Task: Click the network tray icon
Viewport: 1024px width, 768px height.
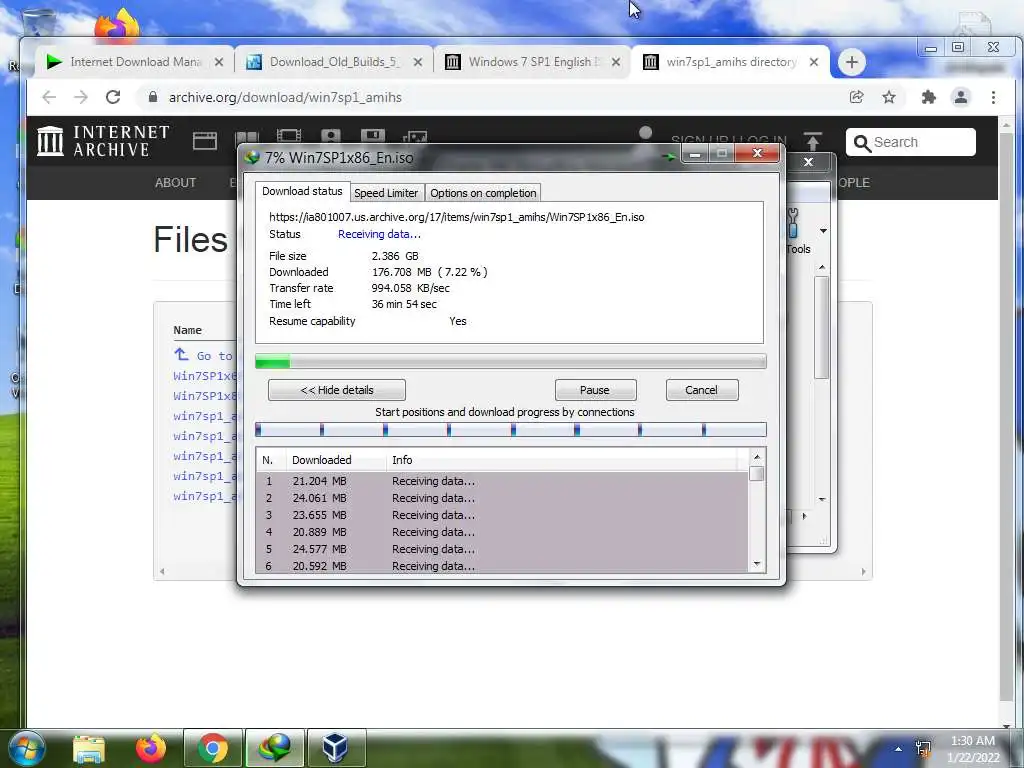Action: point(923,749)
